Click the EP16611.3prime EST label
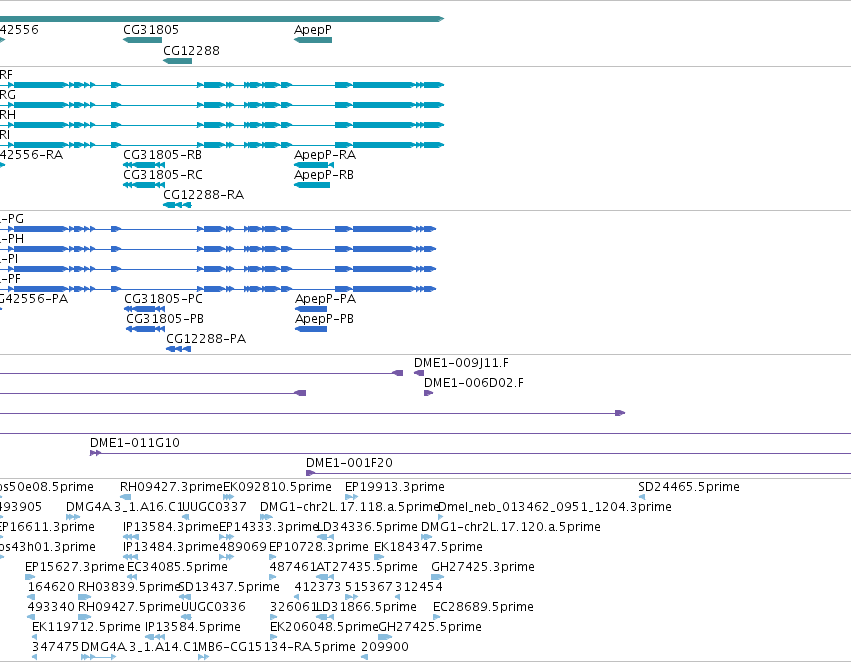The height and width of the screenshot is (662, 851). (x=47, y=527)
